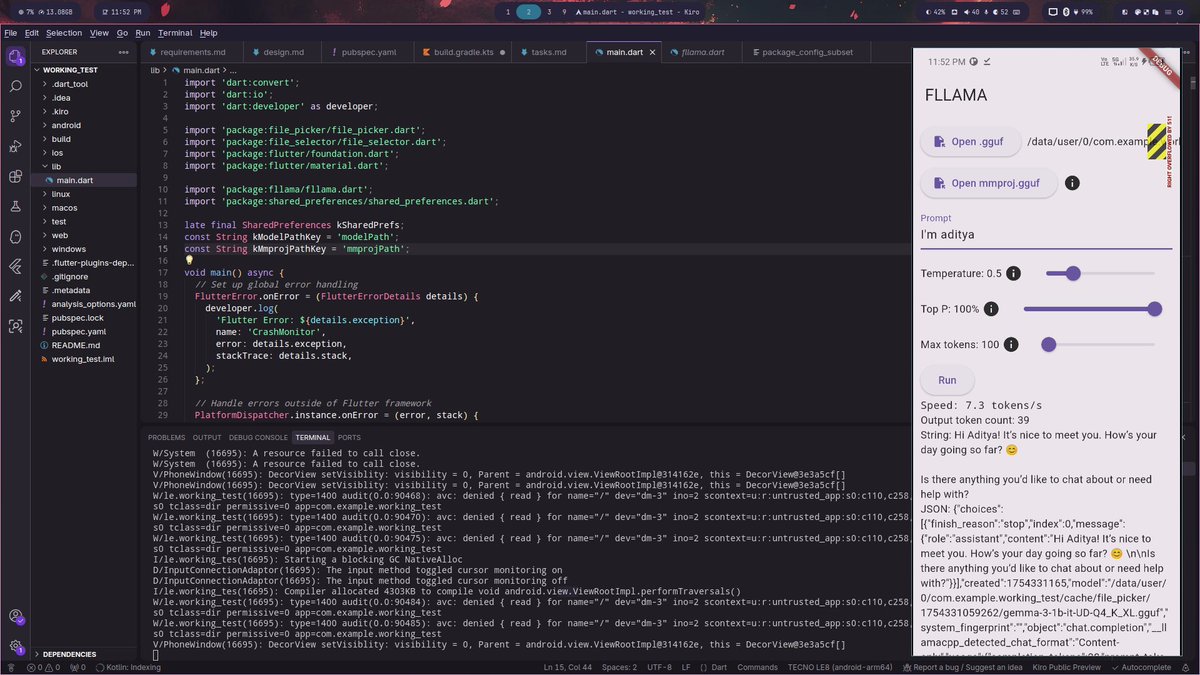The width and height of the screenshot is (1200, 675).
Task: Open the File menu
Action: coord(10,33)
